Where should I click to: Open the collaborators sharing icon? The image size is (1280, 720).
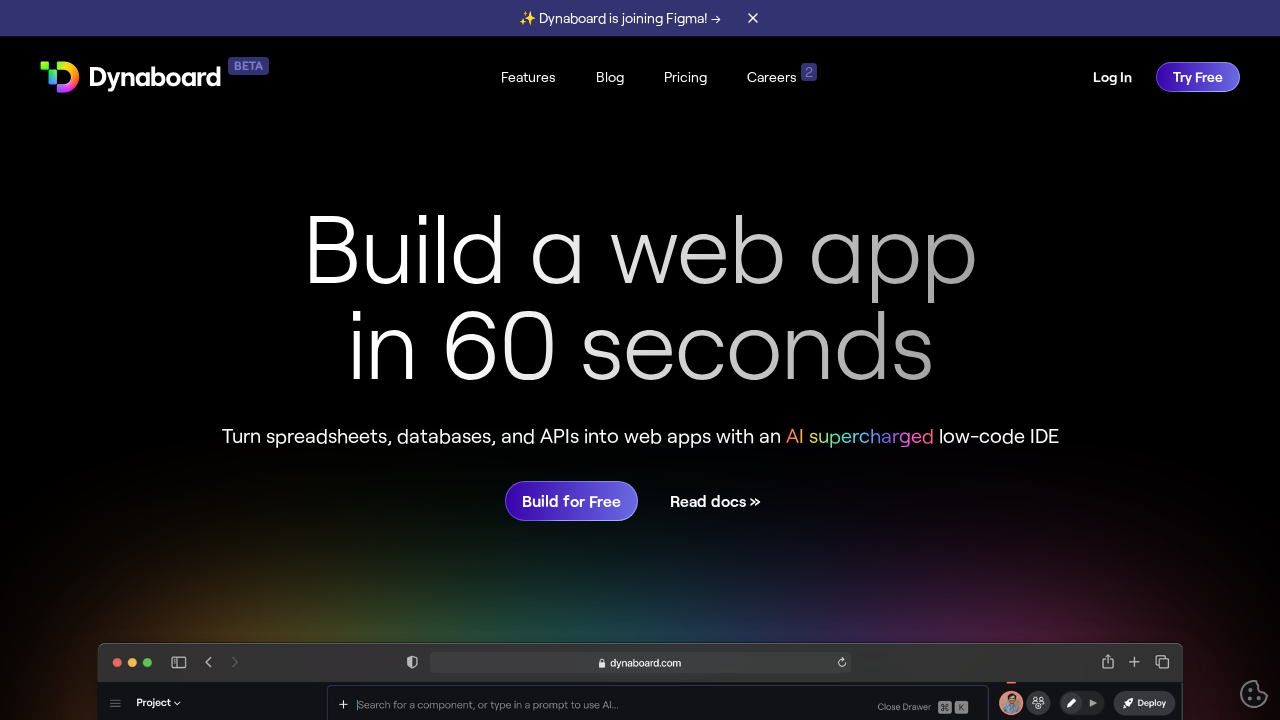(x=1038, y=702)
